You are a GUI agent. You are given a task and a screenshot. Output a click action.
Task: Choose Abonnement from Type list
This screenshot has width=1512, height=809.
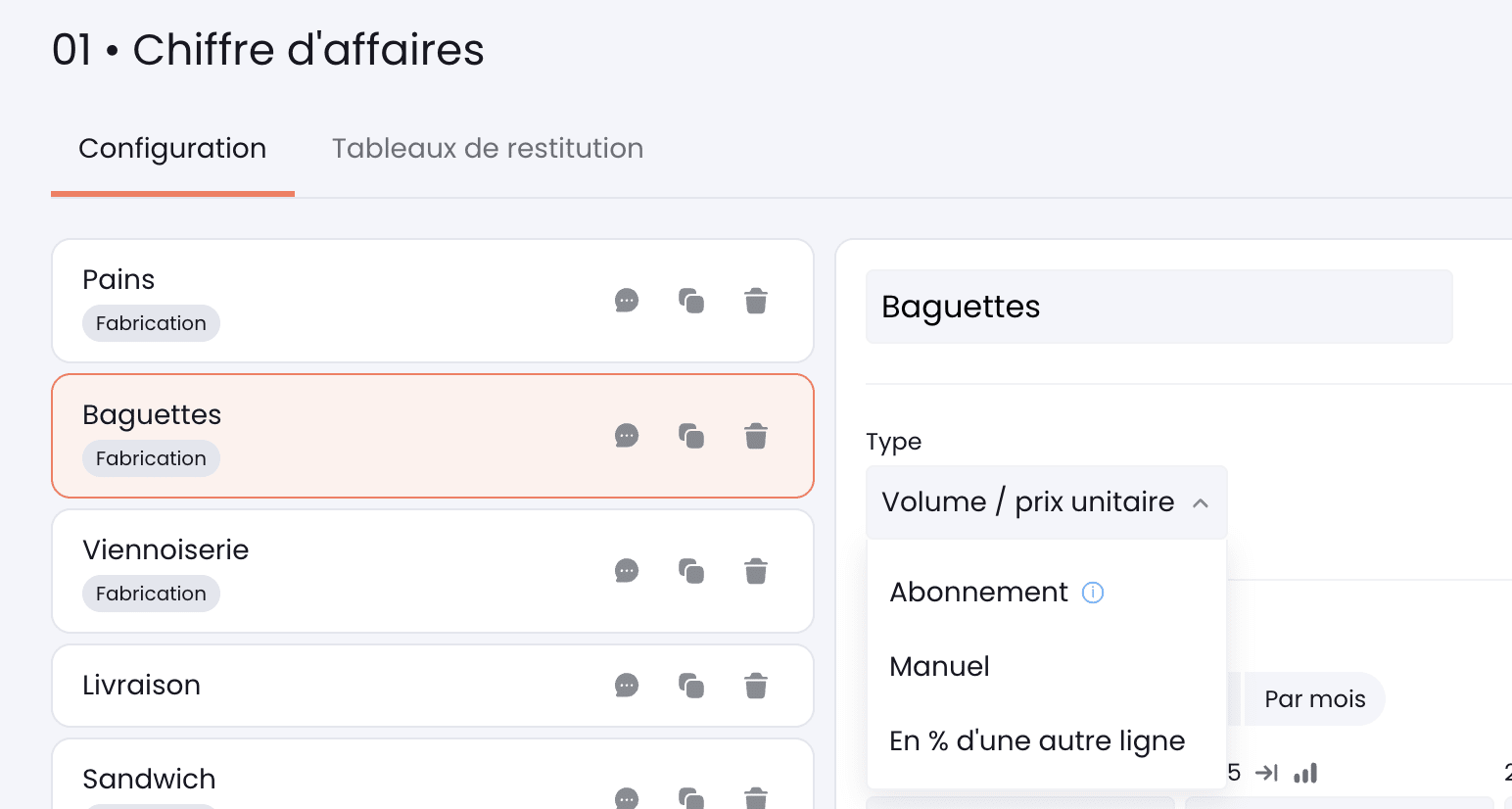(978, 593)
